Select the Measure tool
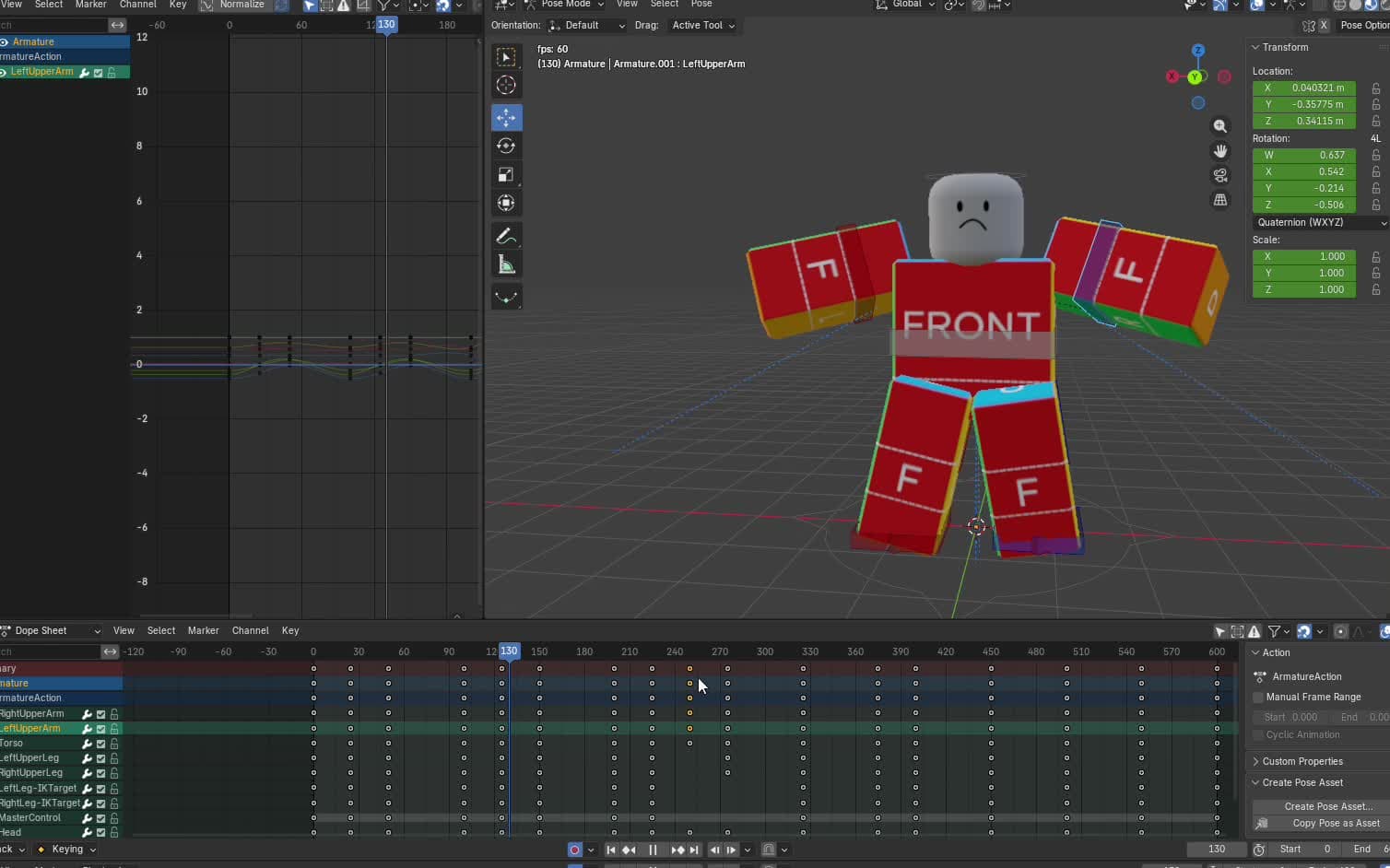Viewport: 1390px width, 868px height. (506, 265)
